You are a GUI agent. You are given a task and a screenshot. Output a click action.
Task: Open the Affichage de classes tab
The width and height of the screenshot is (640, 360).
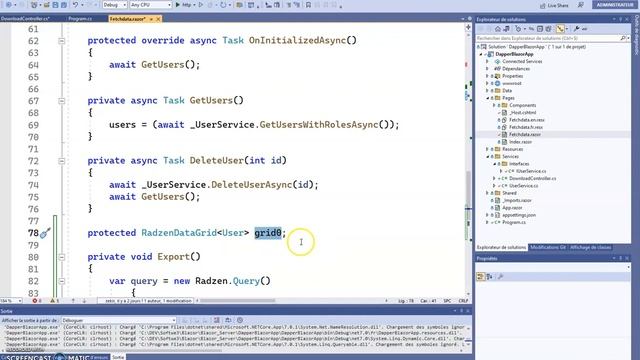click(x=590, y=247)
